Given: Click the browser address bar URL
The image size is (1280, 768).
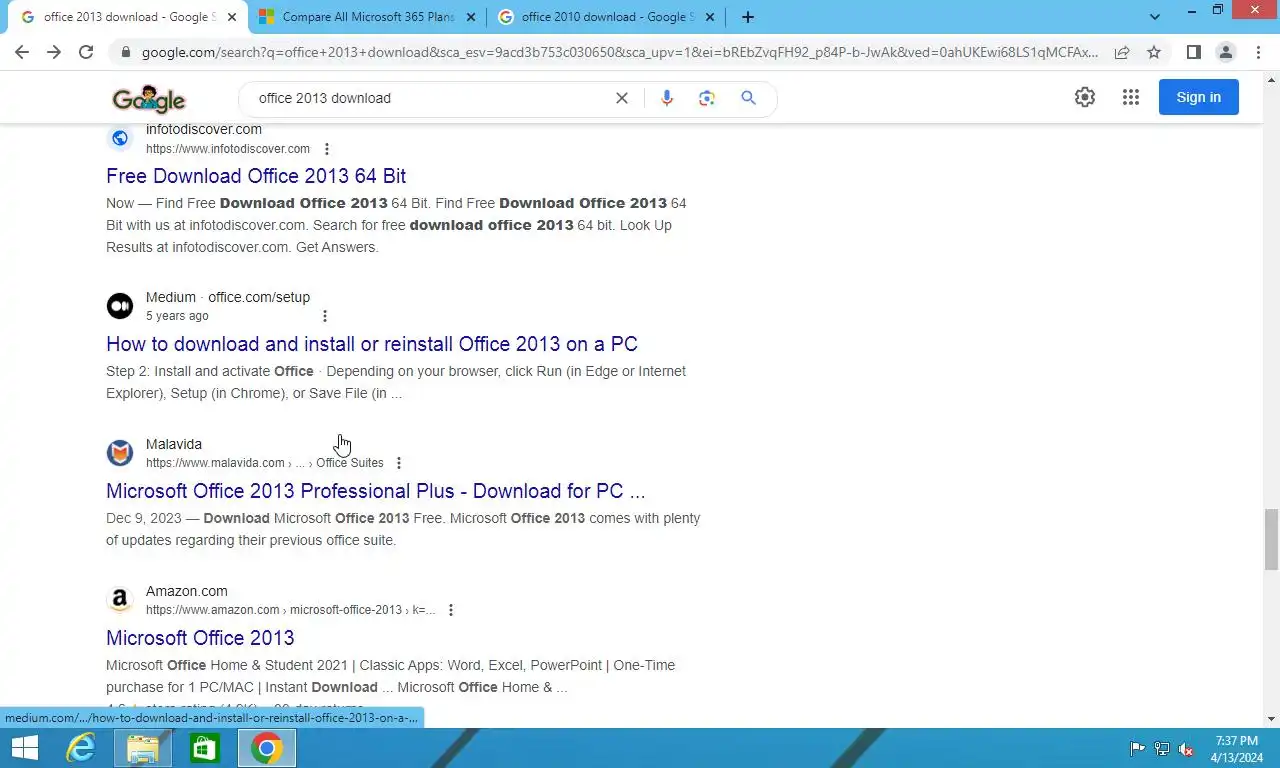Looking at the screenshot, I should coord(620,52).
